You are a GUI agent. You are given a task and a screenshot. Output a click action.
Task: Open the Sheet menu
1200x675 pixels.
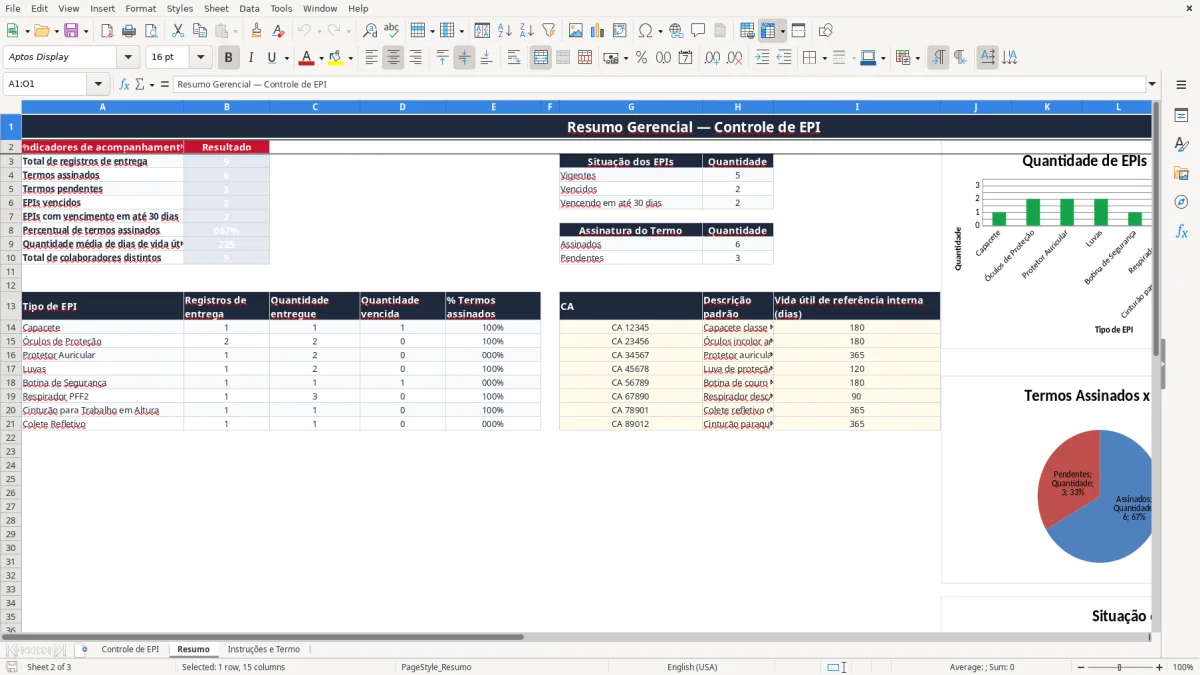[216, 8]
